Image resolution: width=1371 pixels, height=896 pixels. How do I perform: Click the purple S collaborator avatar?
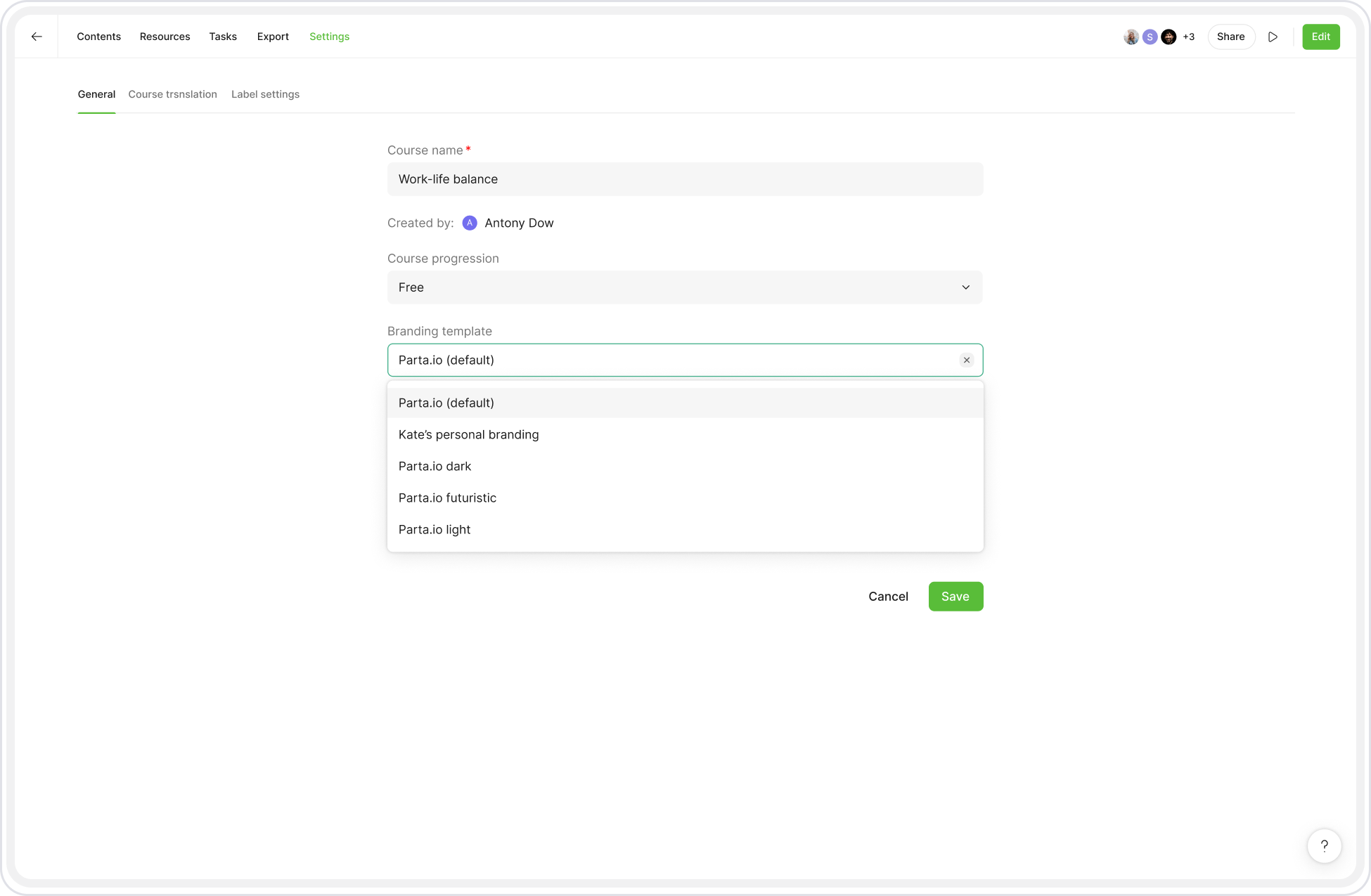coord(1150,37)
